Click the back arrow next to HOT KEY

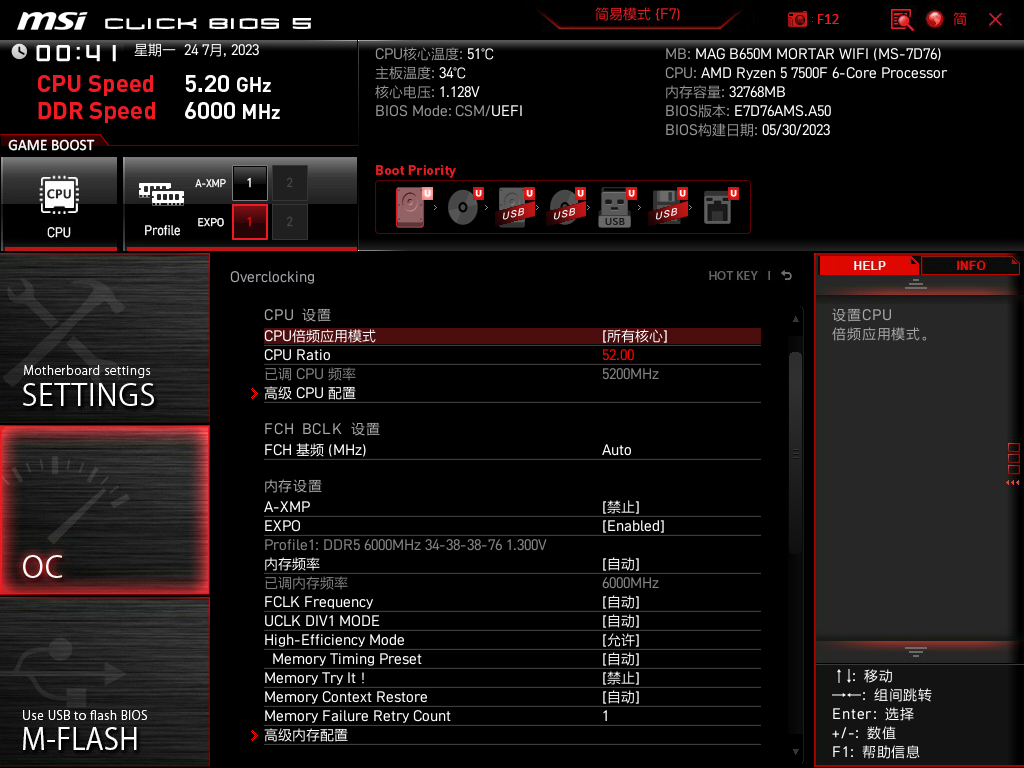click(787, 276)
